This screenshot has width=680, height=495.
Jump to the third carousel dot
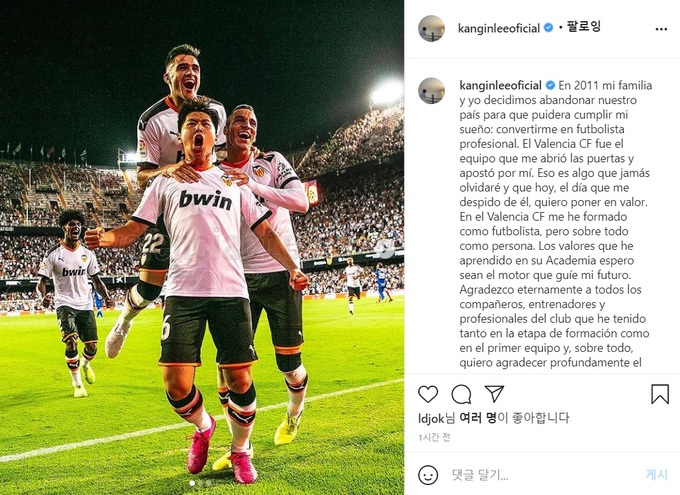[209, 483]
